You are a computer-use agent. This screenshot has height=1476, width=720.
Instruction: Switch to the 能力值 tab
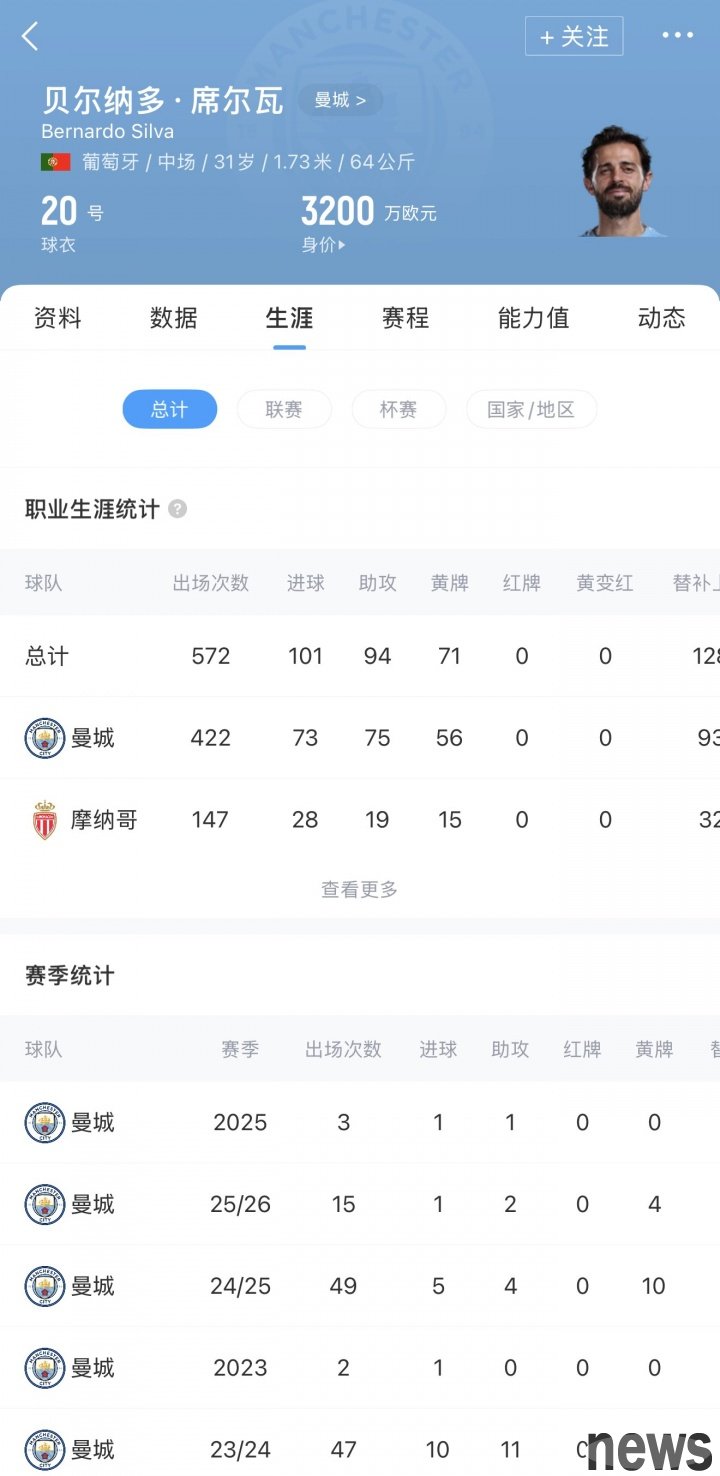[x=533, y=318]
